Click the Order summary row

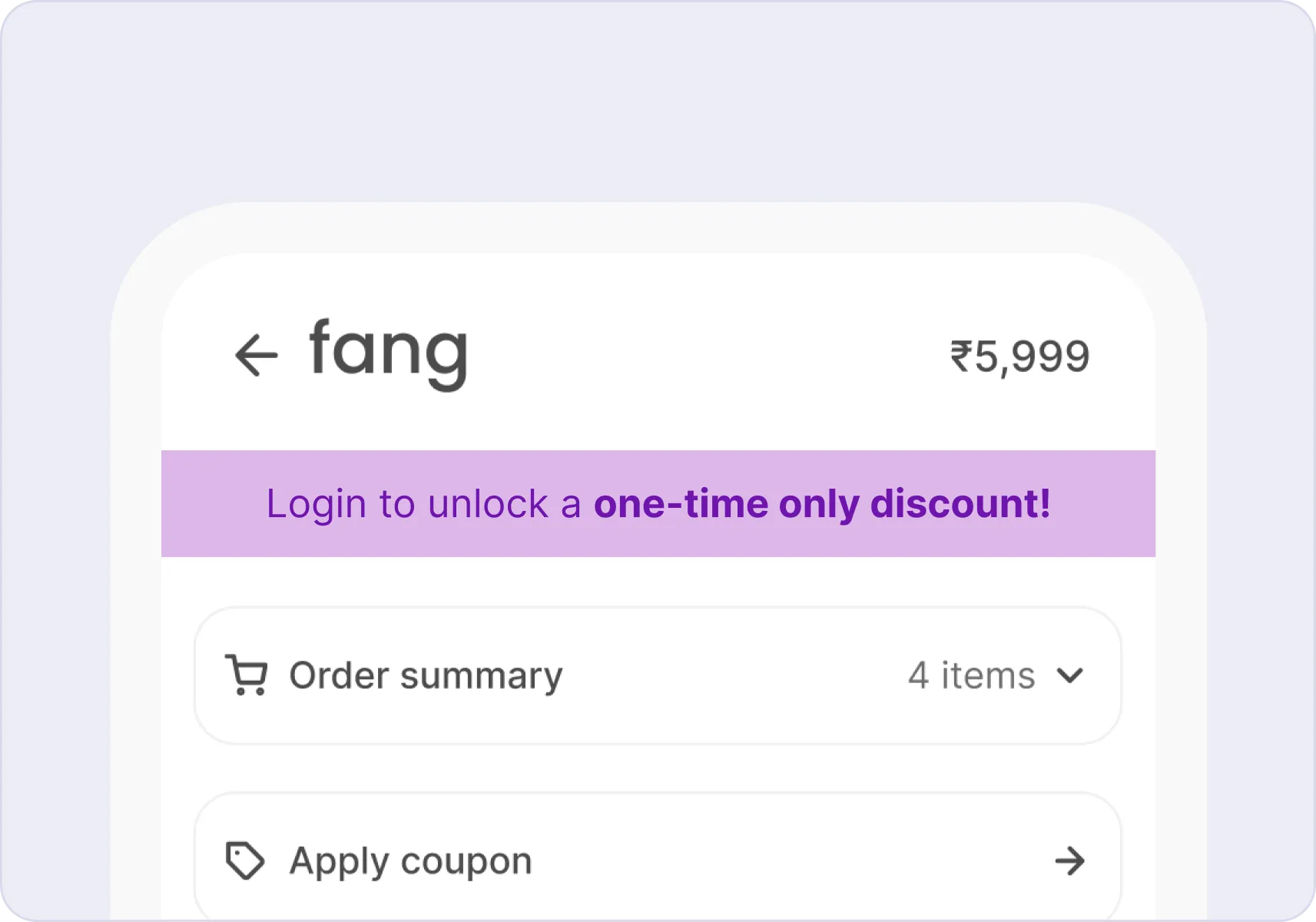pyautogui.click(x=425, y=675)
